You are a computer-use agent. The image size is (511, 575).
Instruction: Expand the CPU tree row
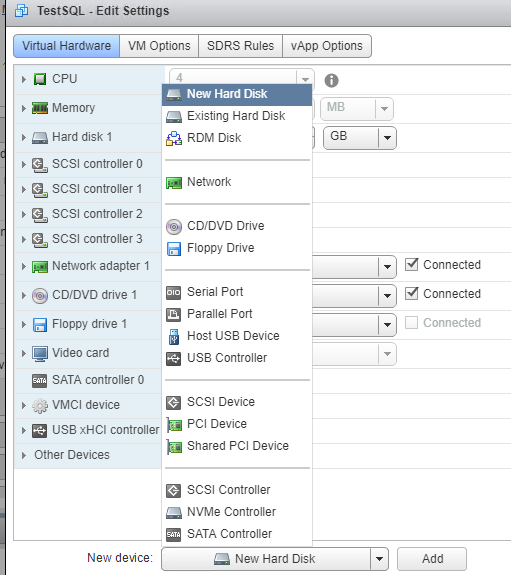24,79
